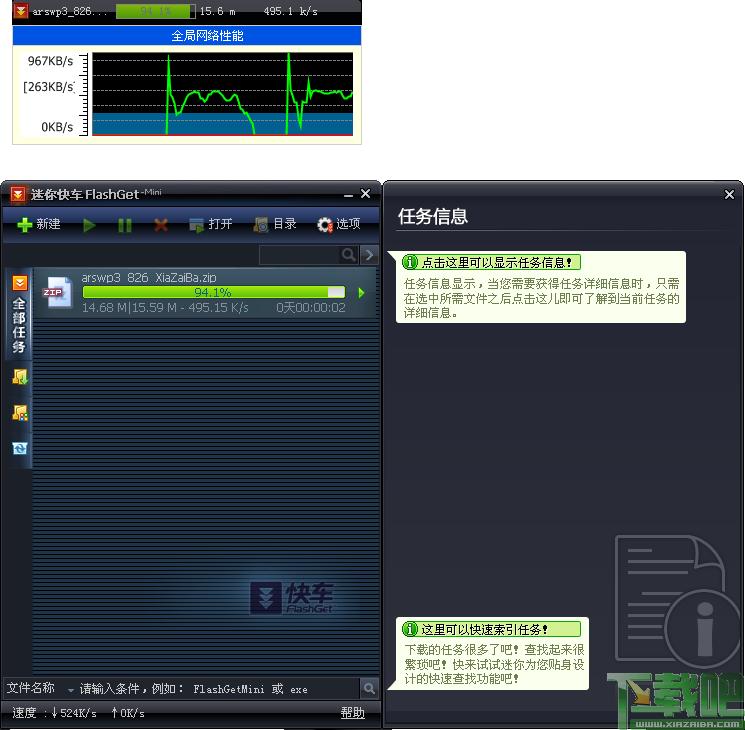Click 打开 open file button

pyautogui.click(x=210, y=224)
